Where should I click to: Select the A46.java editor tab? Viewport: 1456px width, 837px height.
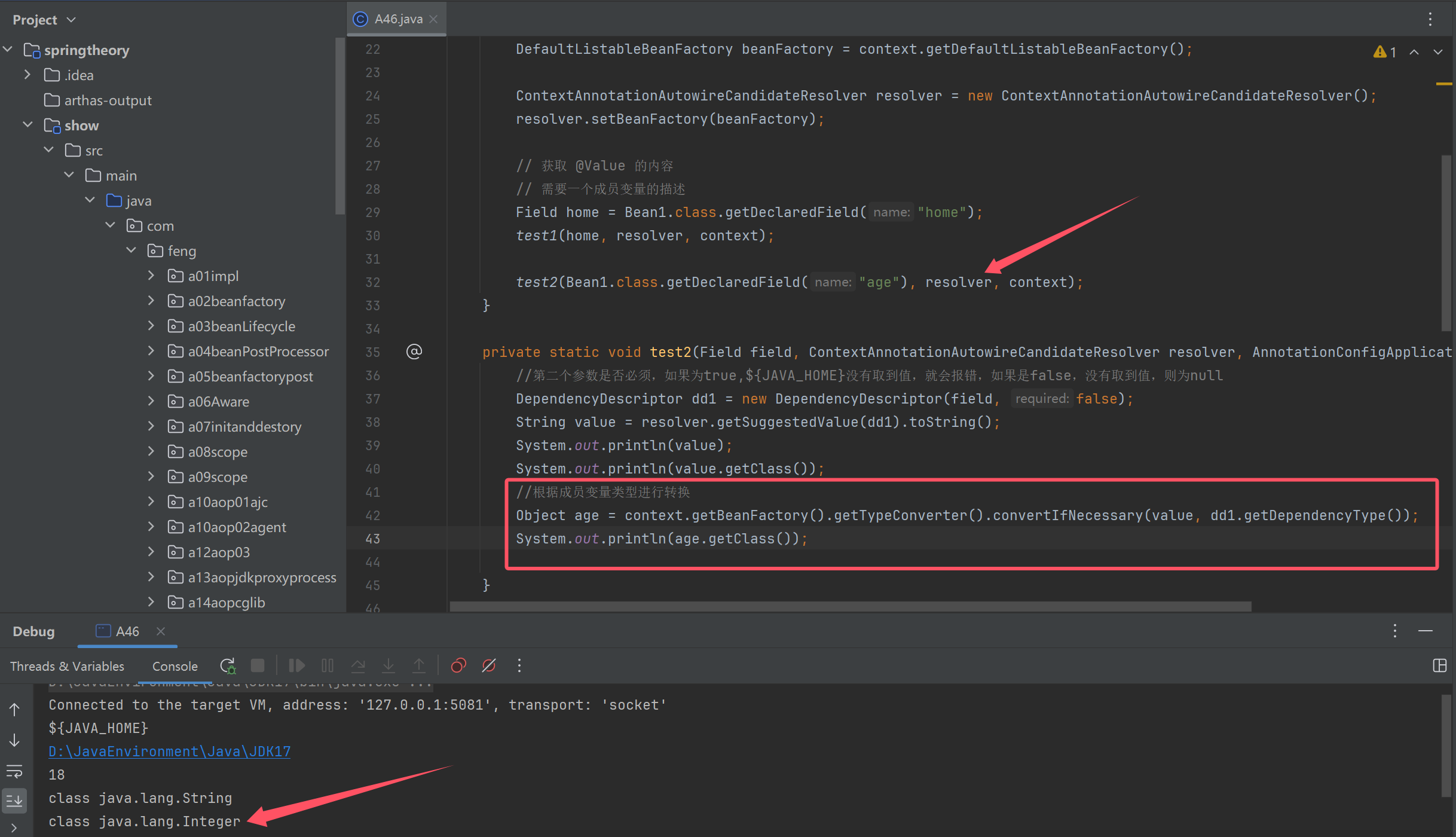click(398, 19)
